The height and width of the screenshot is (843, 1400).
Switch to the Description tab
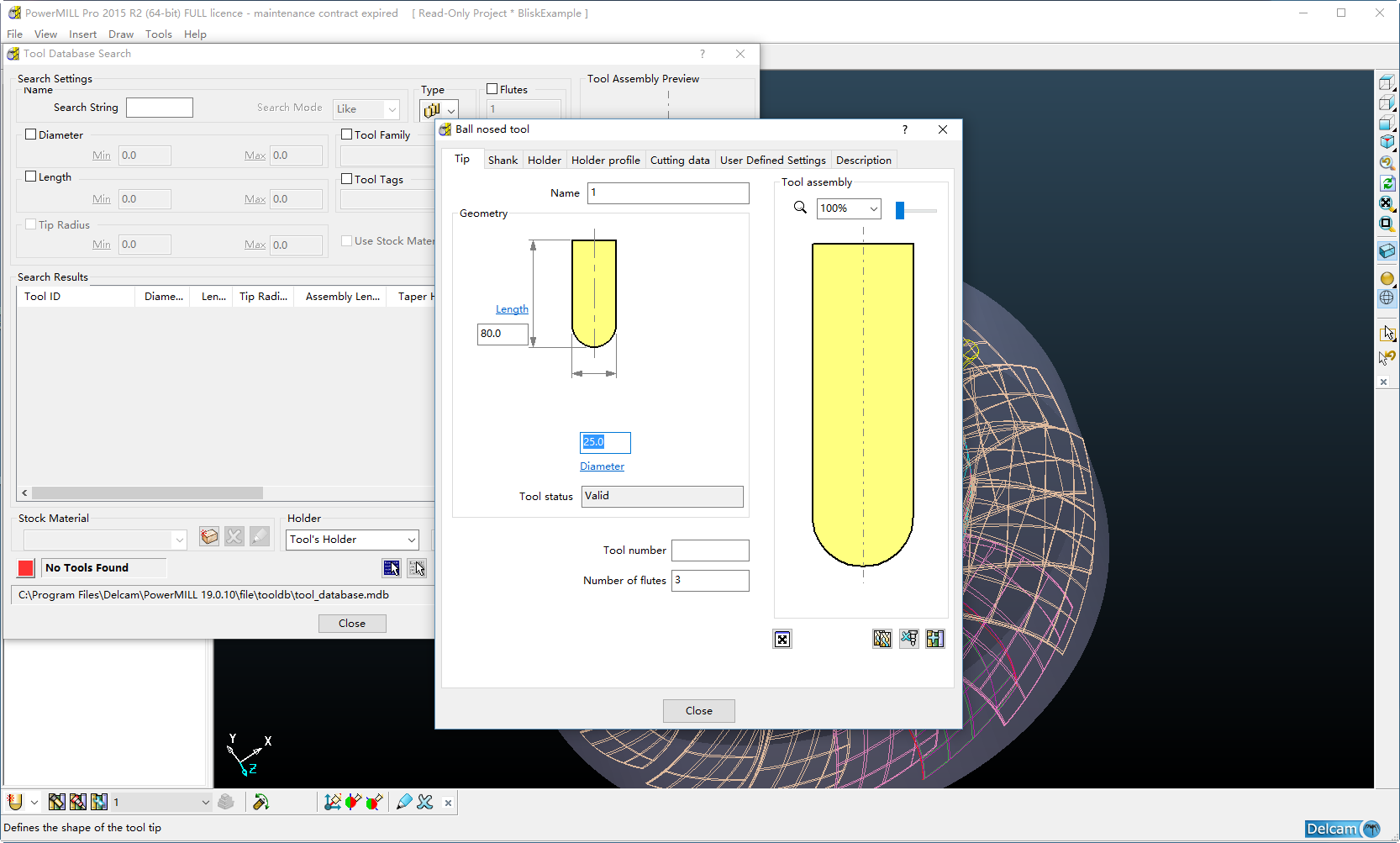[864, 160]
